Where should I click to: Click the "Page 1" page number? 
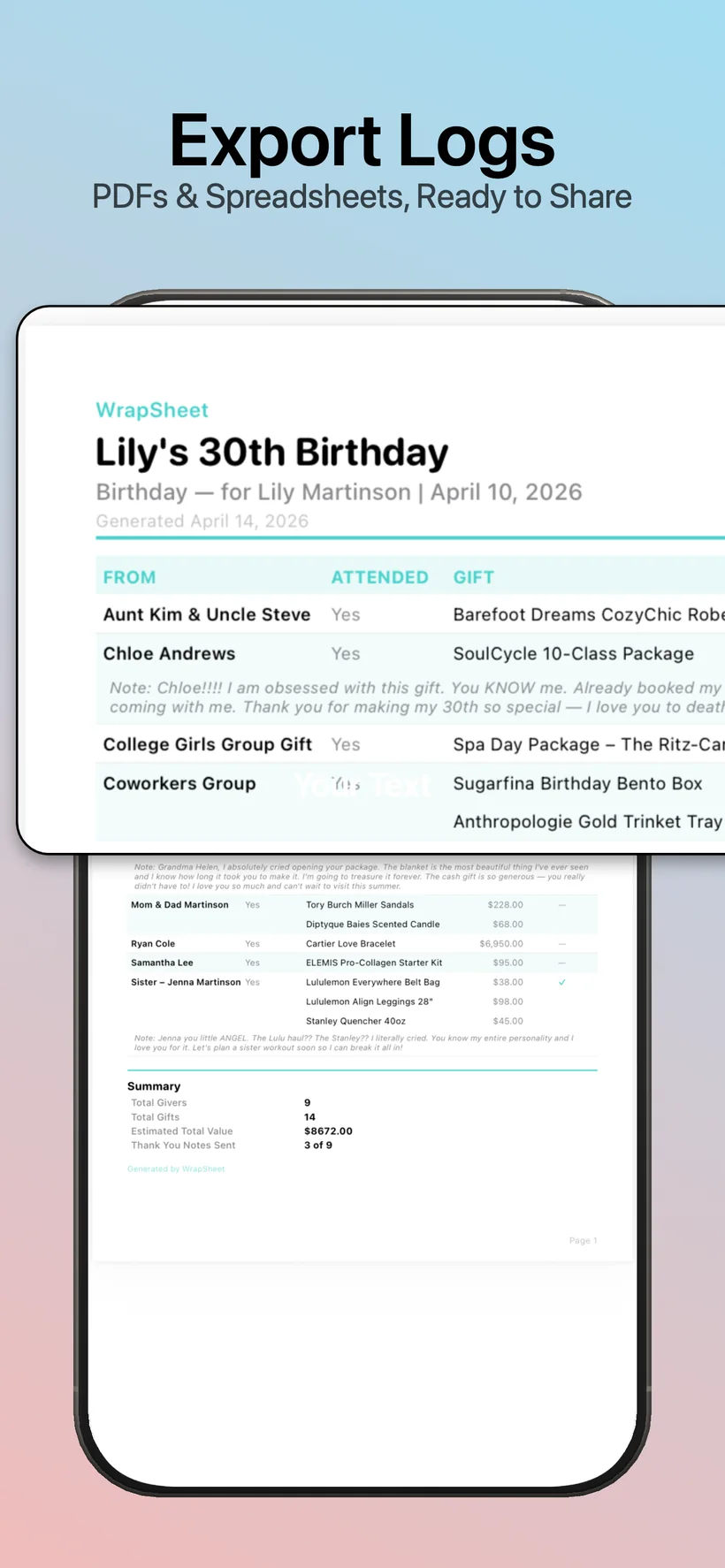[x=583, y=1241]
